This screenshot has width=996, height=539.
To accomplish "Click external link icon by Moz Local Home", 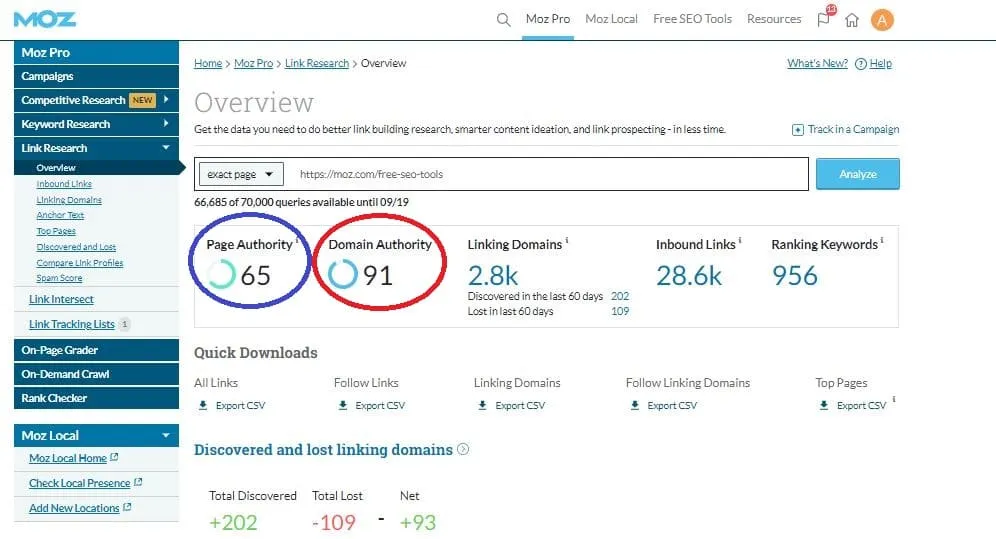I will click(114, 457).
